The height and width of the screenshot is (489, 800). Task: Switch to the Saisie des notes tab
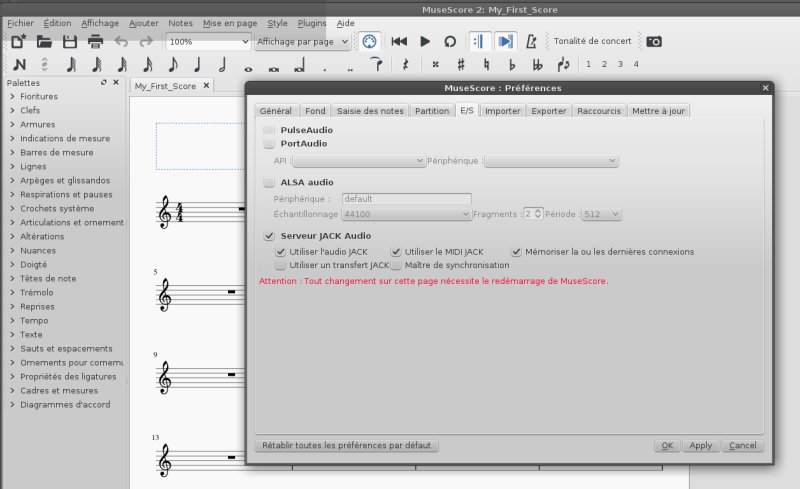(x=370, y=111)
